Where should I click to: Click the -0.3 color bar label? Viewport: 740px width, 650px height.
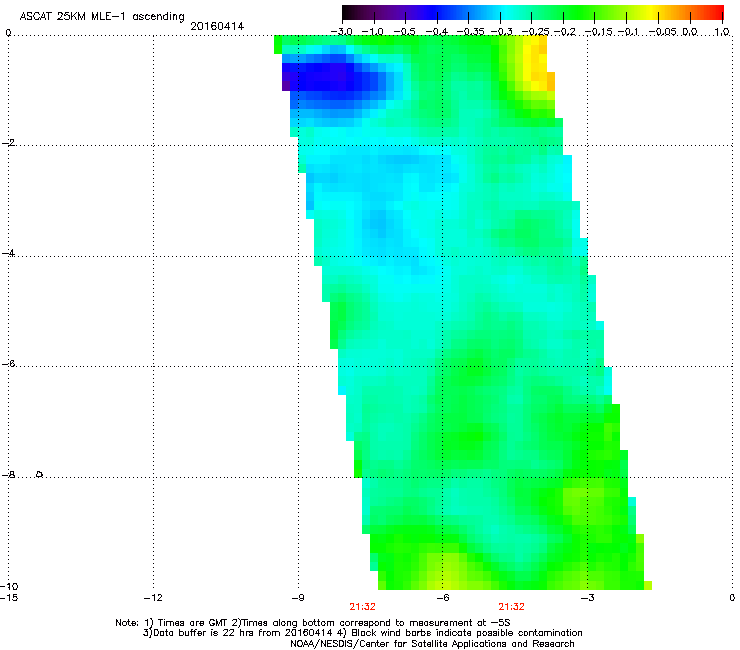coord(502,32)
